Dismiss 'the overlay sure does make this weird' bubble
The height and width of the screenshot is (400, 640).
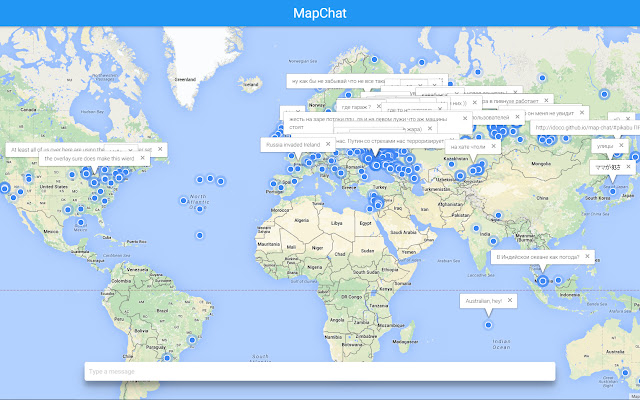click(142, 158)
